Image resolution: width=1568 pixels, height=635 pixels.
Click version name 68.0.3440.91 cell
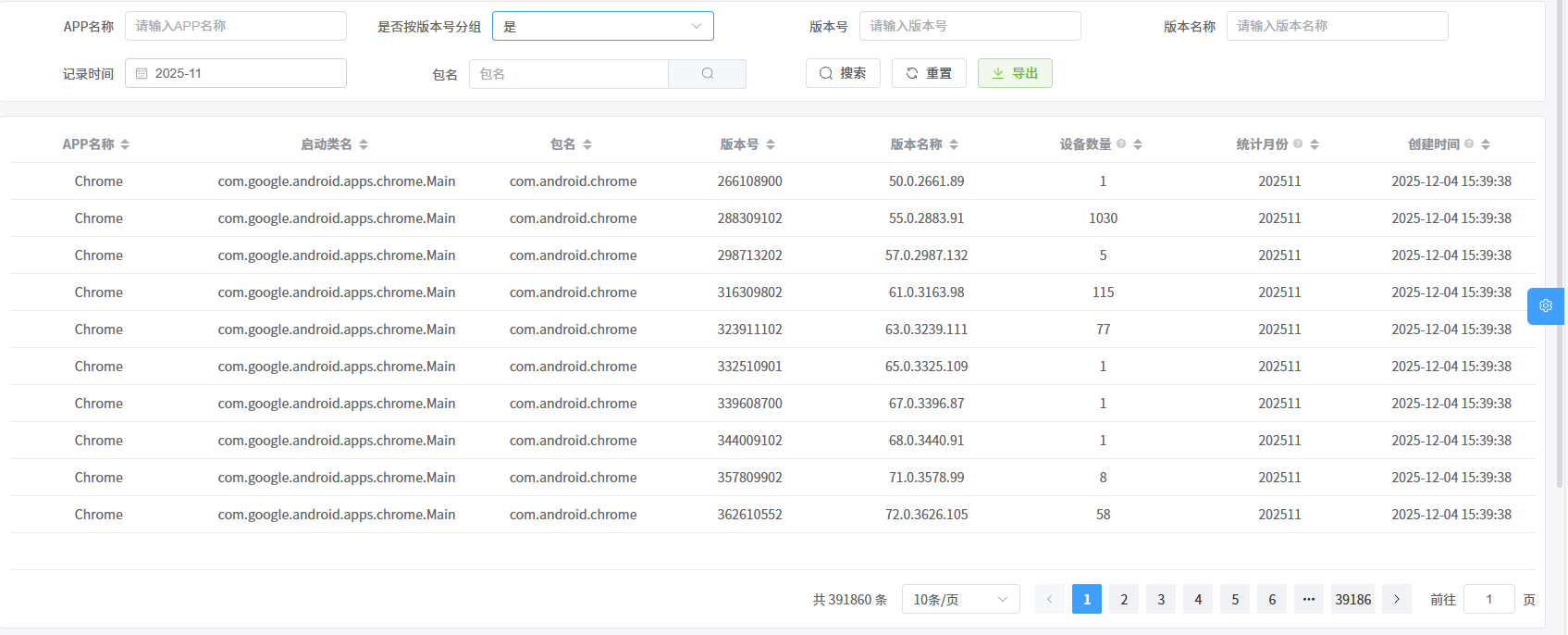[927, 441]
